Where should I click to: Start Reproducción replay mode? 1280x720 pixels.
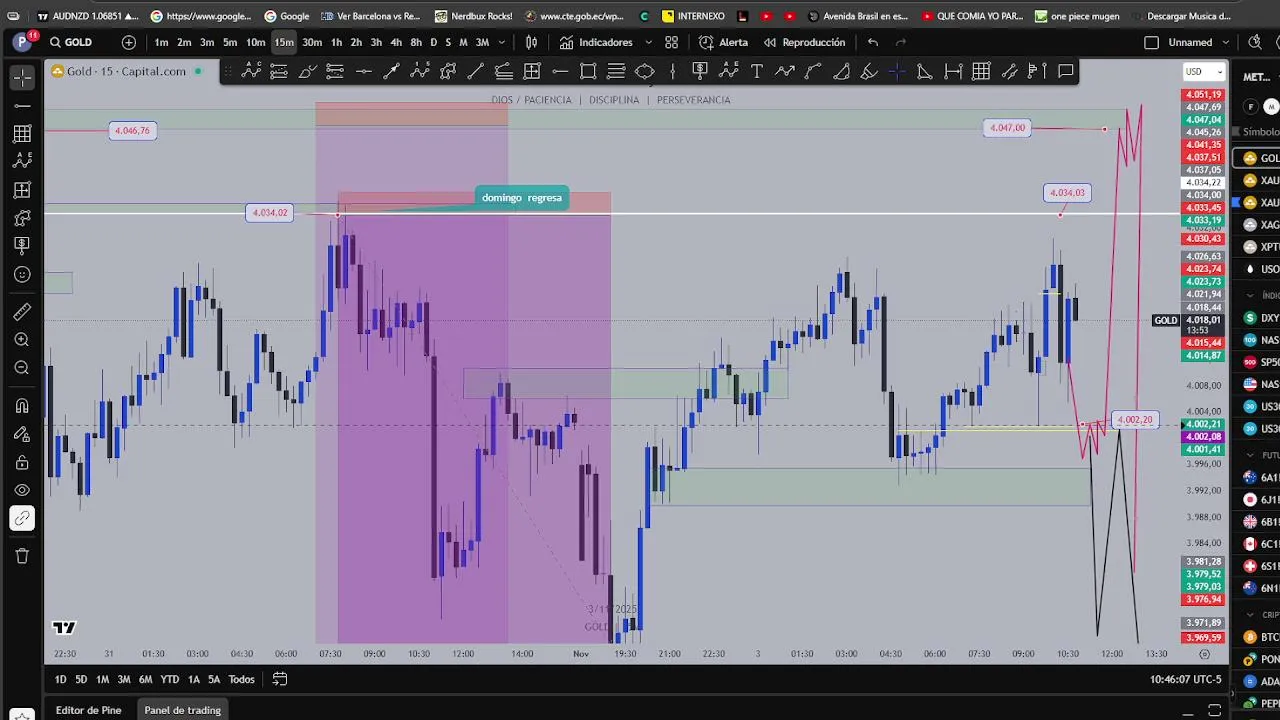[x=804, y=42]
